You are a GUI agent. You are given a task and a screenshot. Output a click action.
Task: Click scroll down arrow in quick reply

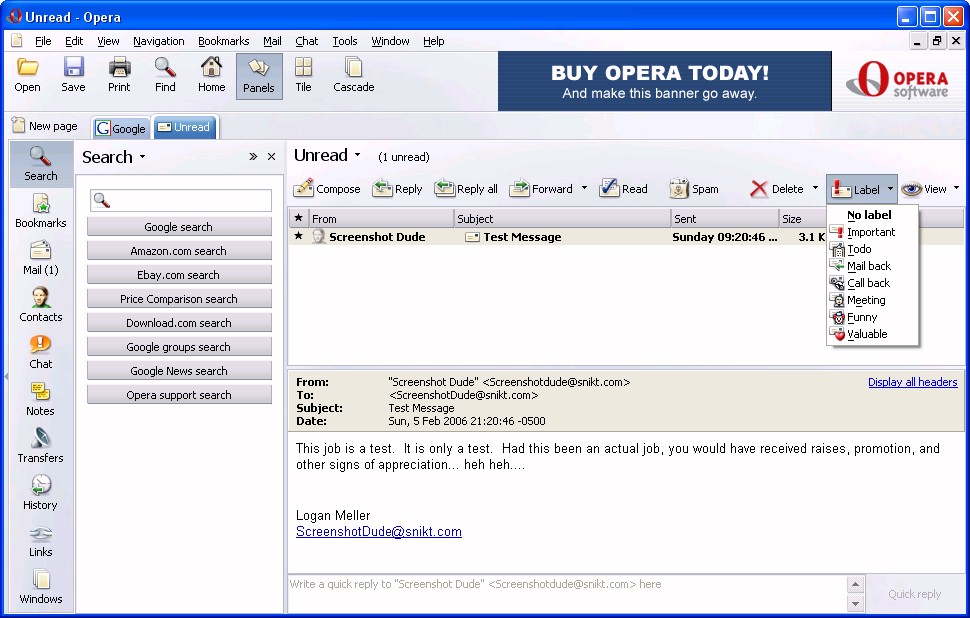[855, 604]
